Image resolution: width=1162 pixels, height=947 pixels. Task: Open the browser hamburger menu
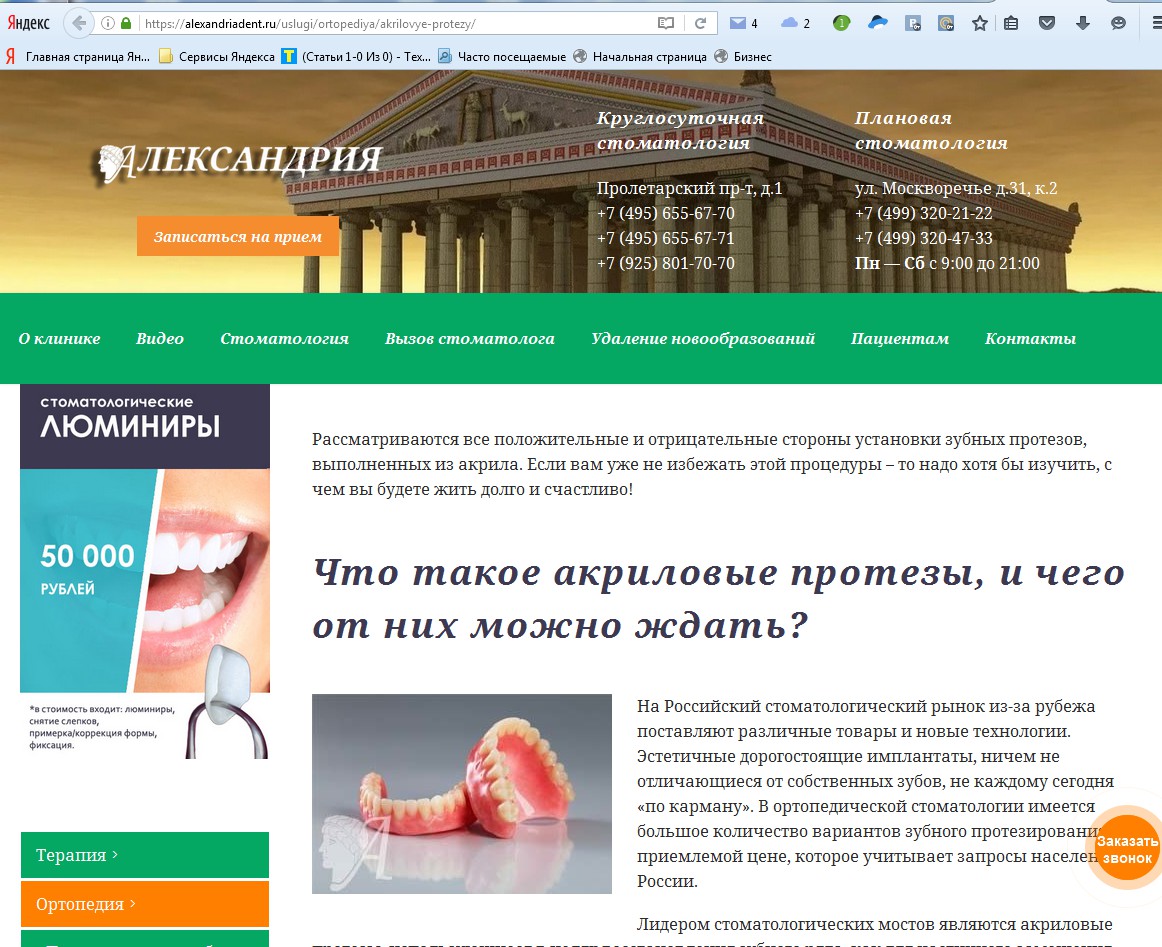(1156, 24)
